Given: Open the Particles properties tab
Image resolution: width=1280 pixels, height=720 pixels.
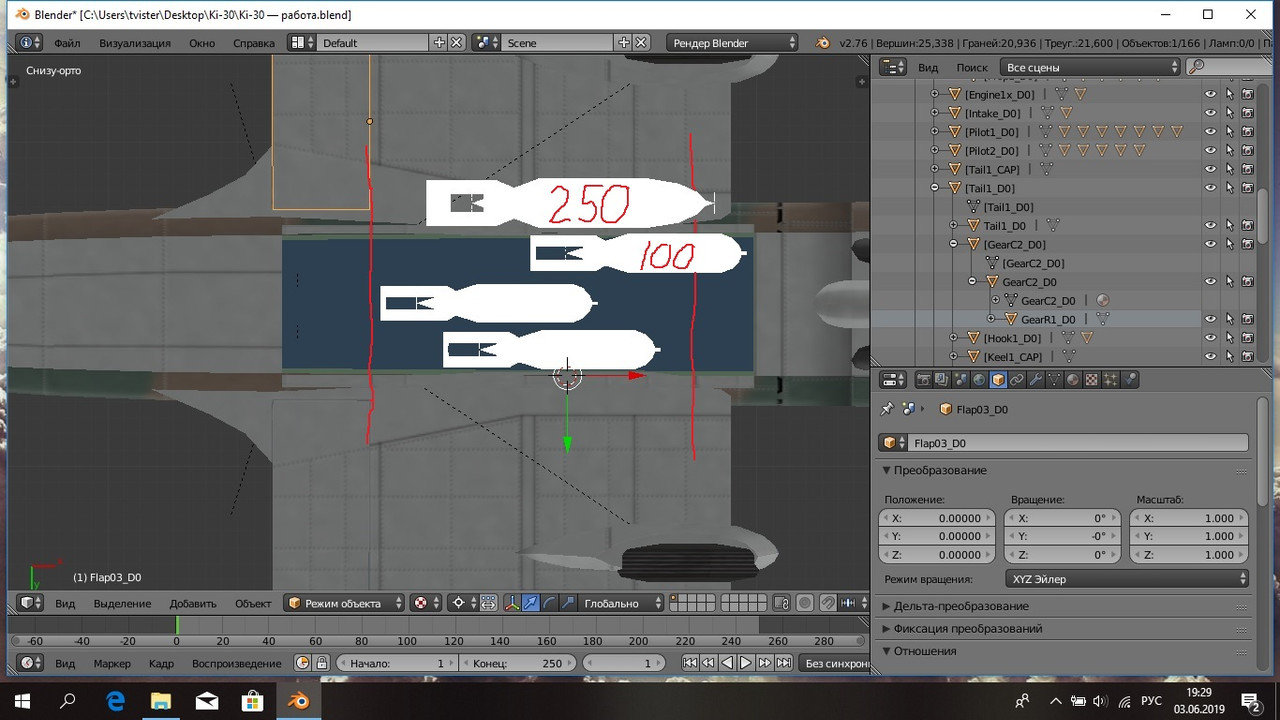Looking at the screenshot, I should (x=1111, y=380).
